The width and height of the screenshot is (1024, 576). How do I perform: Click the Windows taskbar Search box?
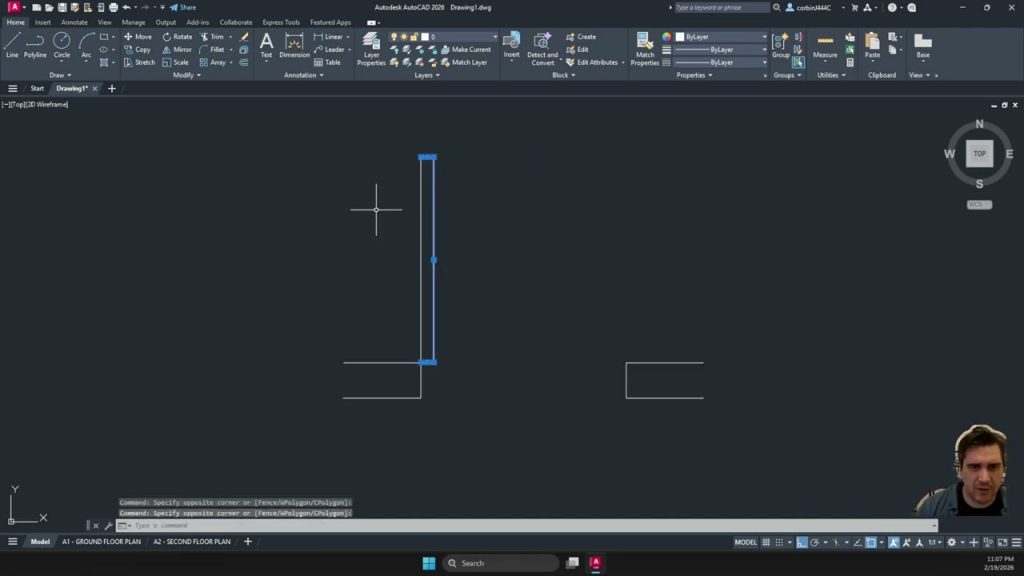click(x=500, y=563)
